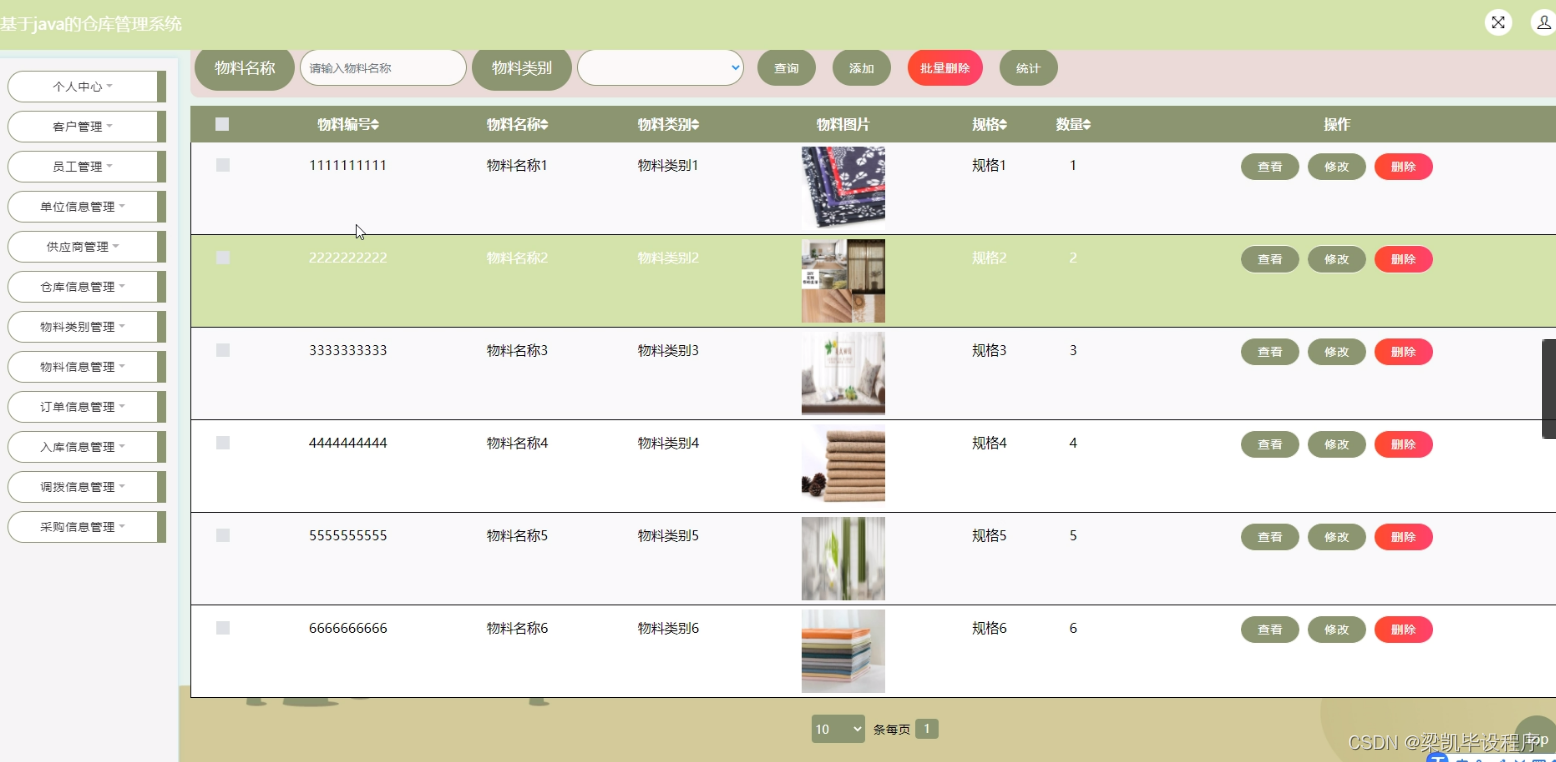
Task: Expand the 供应商管理 sidebar menu
Action: (86, 247)
